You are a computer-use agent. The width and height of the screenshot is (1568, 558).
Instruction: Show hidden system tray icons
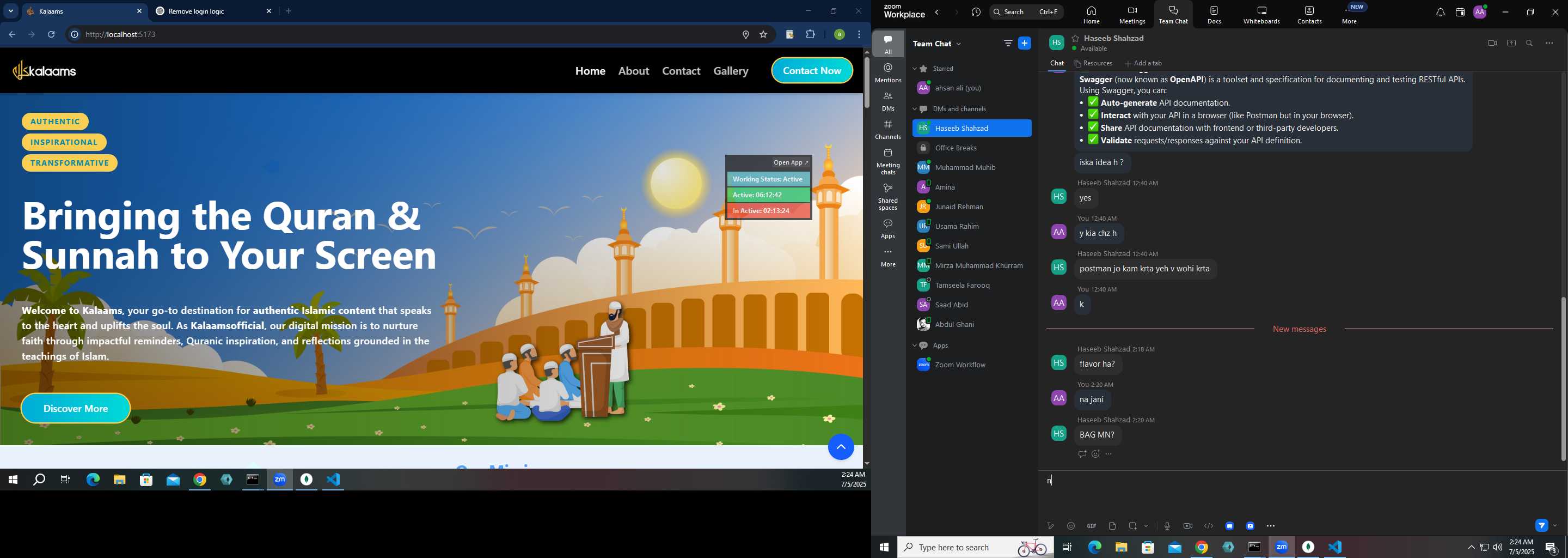1471,548
